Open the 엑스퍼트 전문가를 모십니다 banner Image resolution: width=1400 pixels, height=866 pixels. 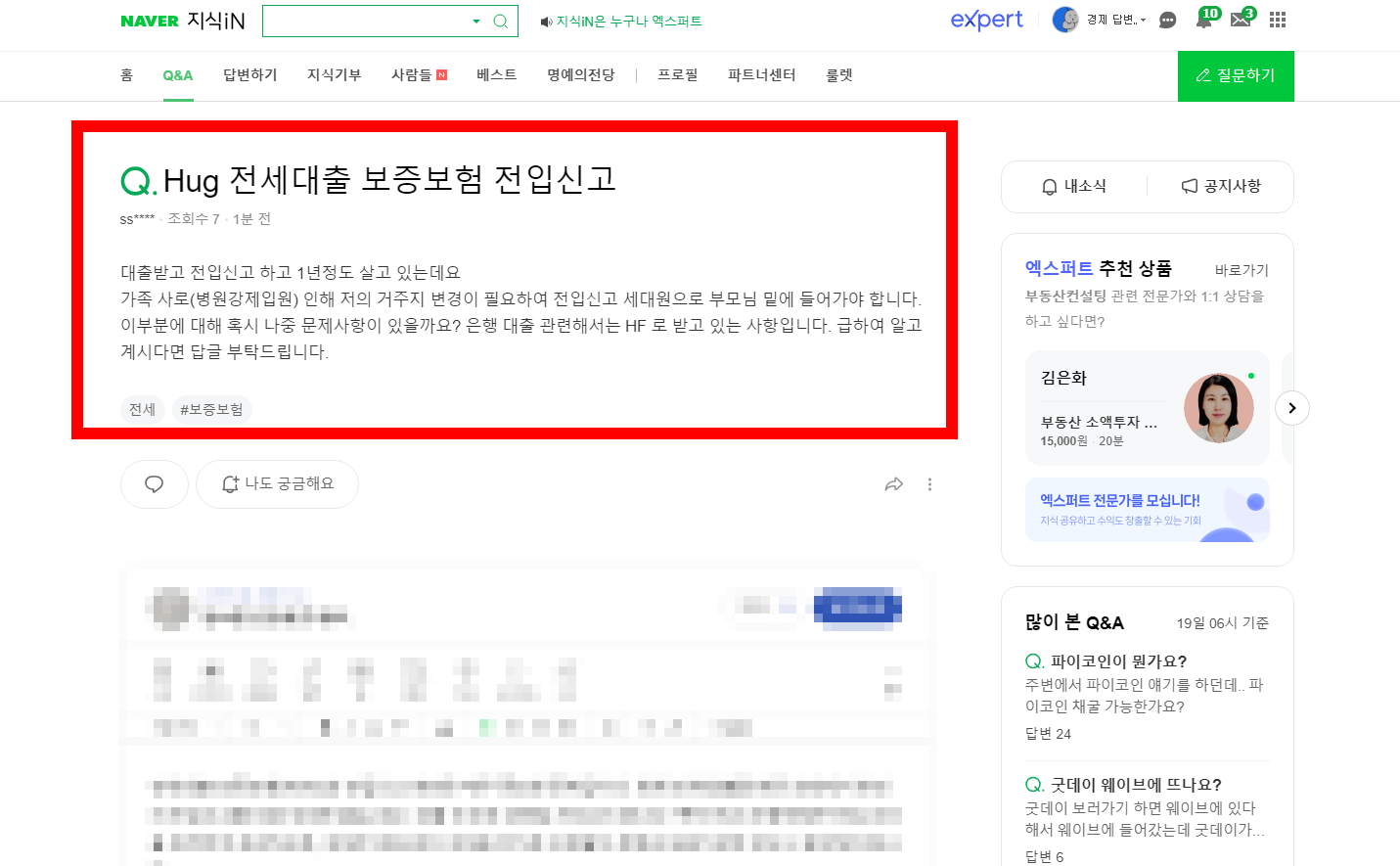click(1148, 509)
